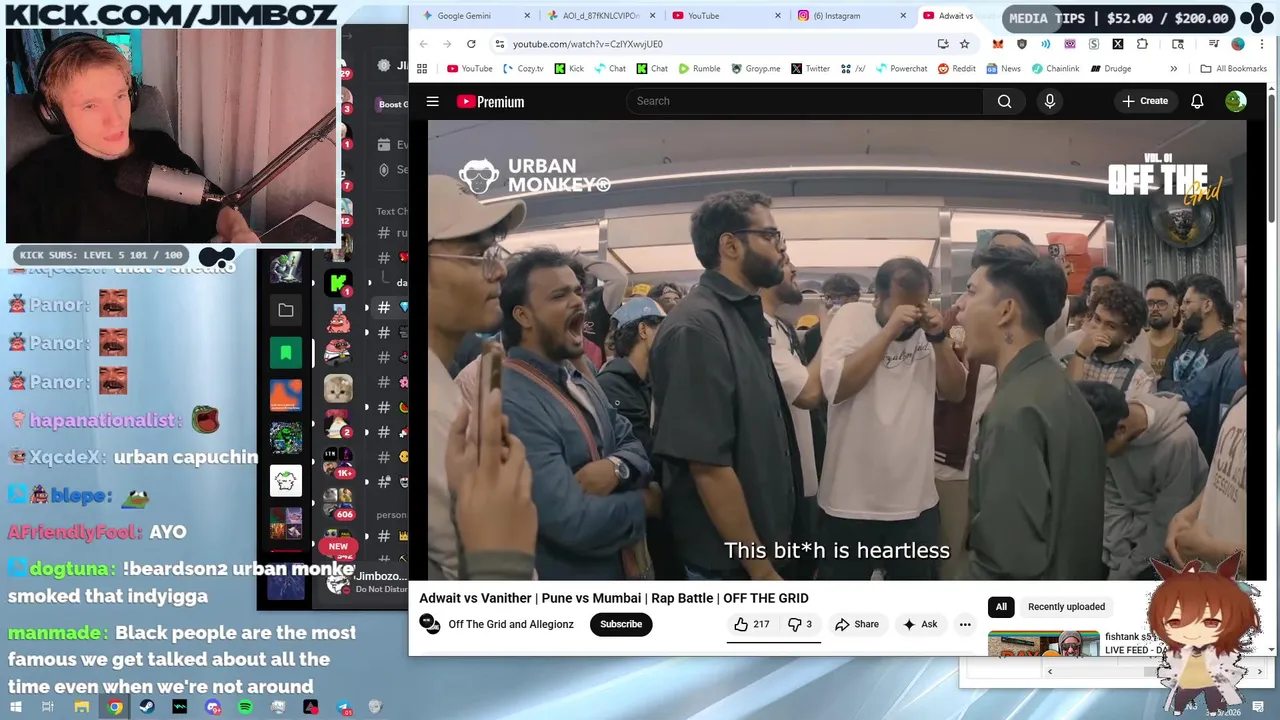The image size is (1280, 720).
Task: Click the Chrome taskbar icon
Action: pyautogui.click(x=115, y=707)
